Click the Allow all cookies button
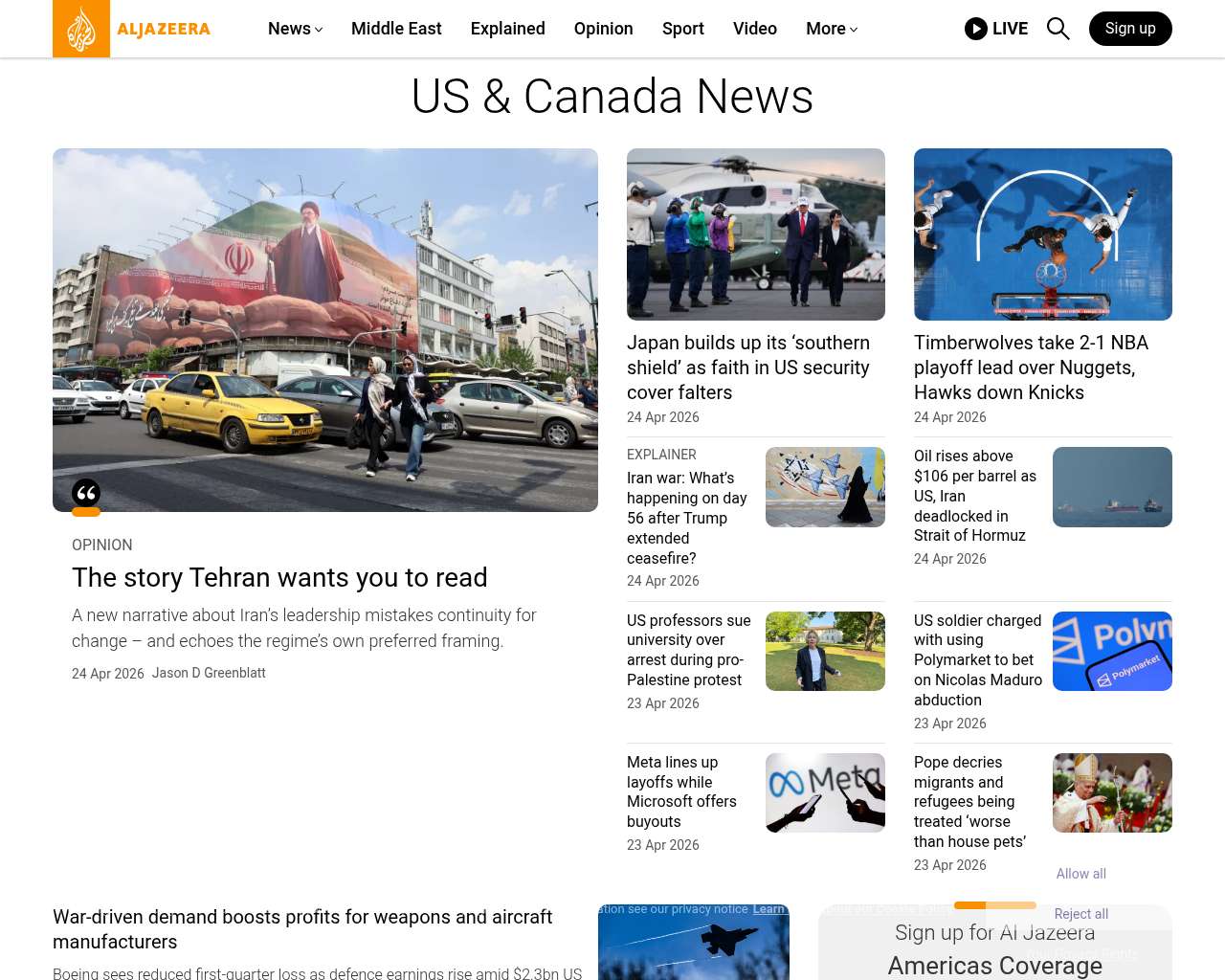1225x980 pixels. (x=1080, y=874)
